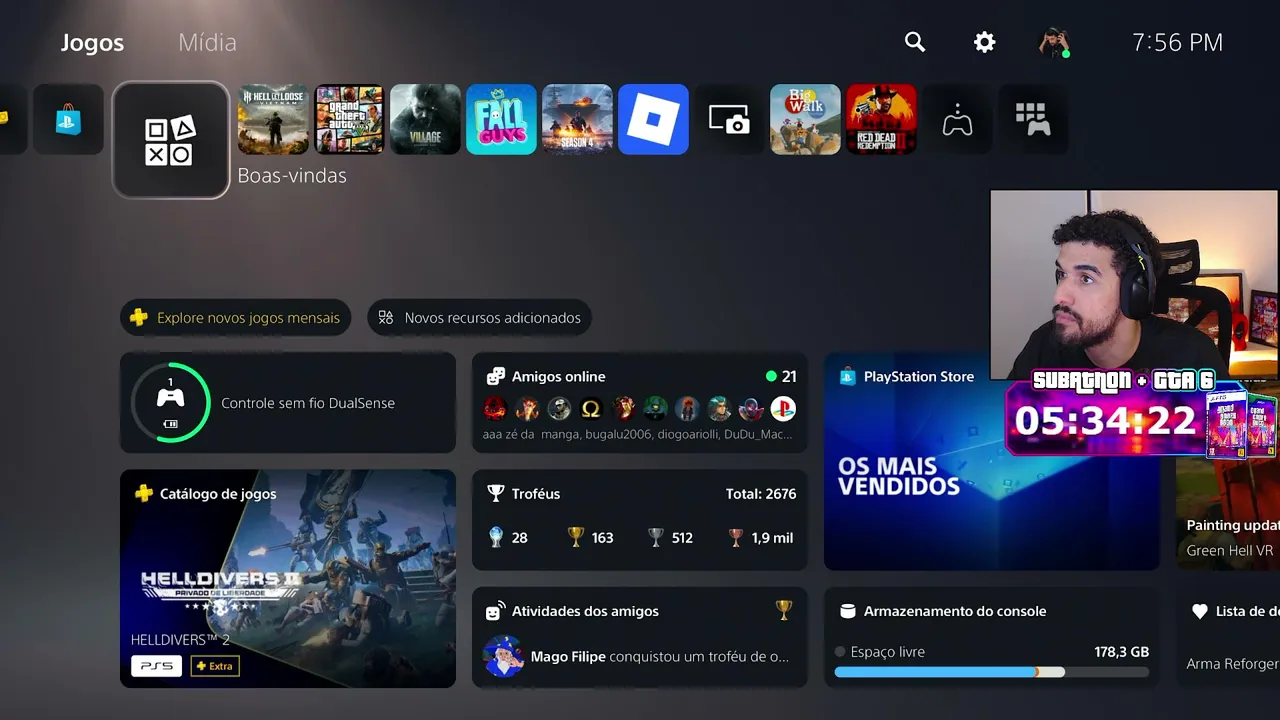Click the 7:56 PM clock
The height and width of the screenshot is (720, 1280).
tap(1177, 42)
